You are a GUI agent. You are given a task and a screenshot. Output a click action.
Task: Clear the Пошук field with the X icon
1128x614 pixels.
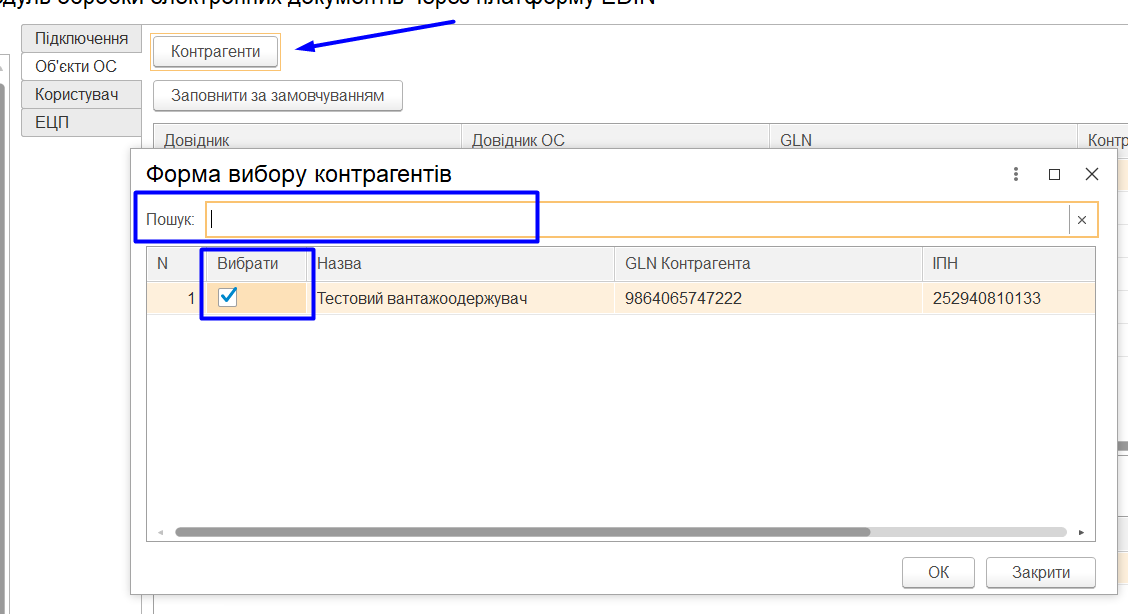(x=1082, y=220)
